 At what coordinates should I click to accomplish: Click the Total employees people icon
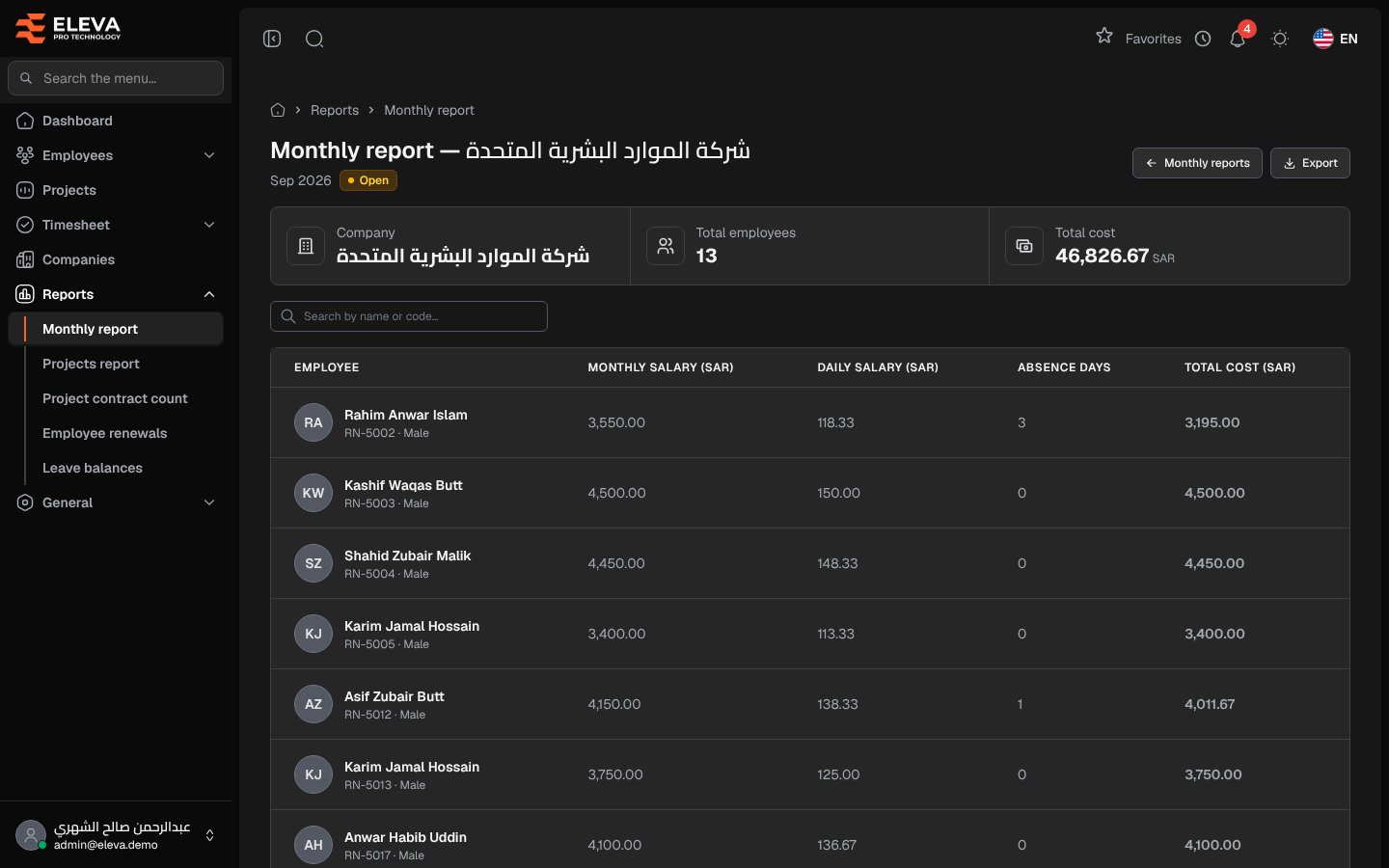666,246
